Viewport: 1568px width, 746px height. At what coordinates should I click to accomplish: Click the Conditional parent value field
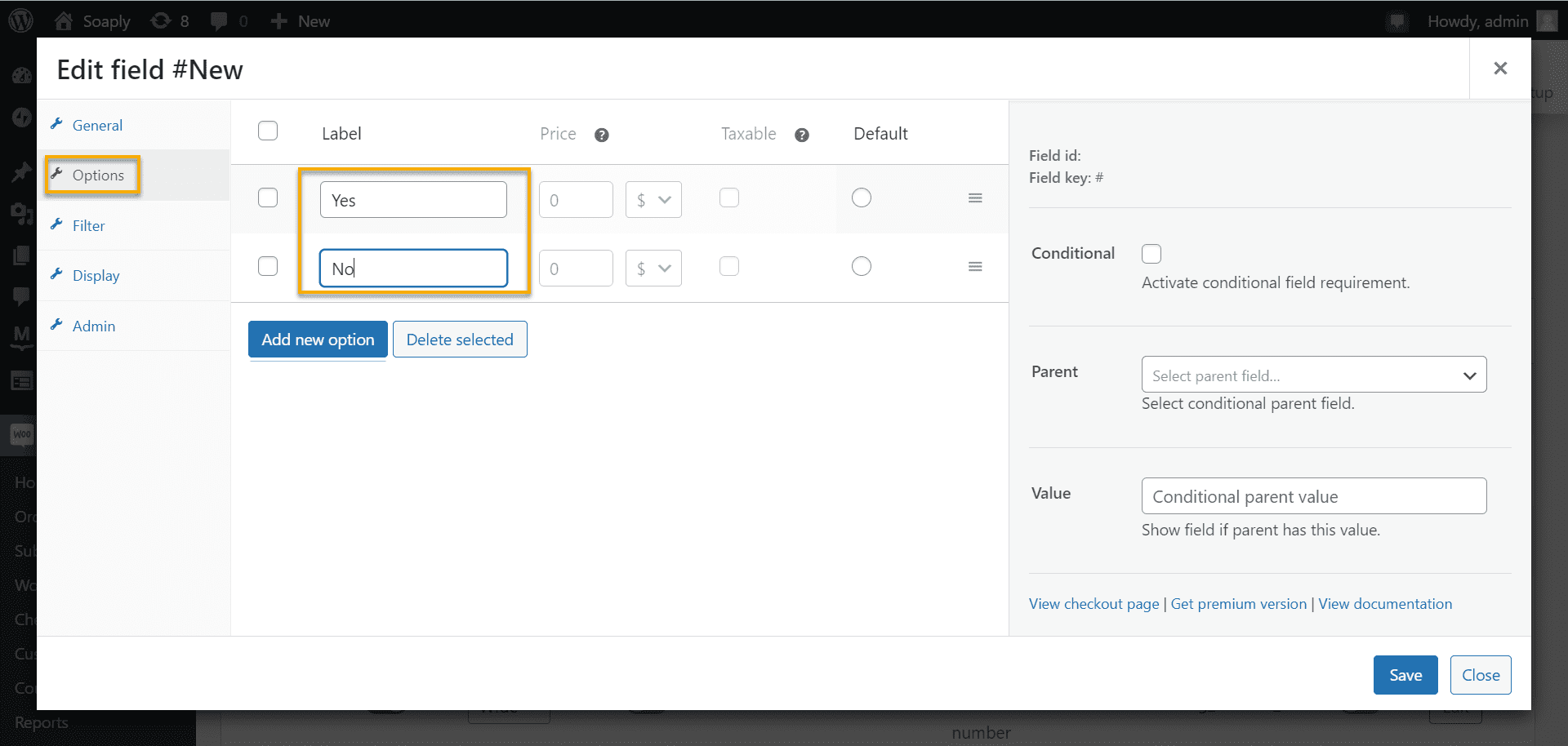point(1314,496)
